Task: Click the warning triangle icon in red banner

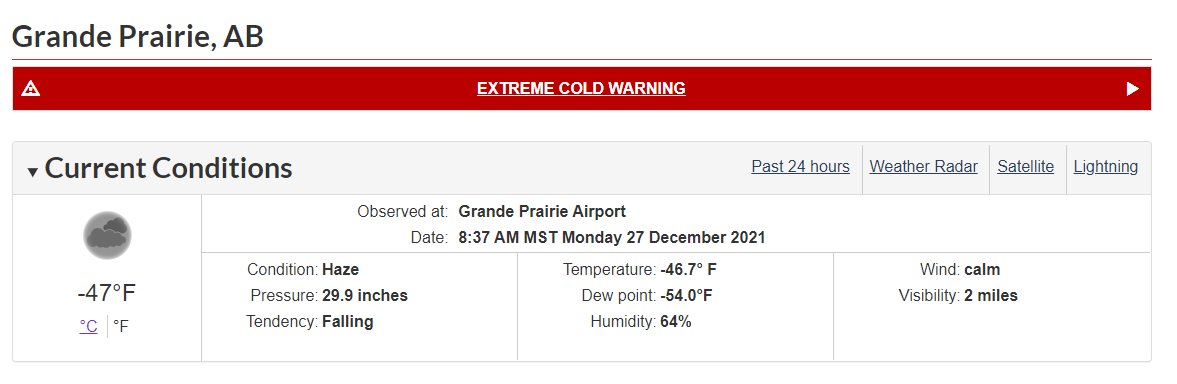Action: [31, 88]
